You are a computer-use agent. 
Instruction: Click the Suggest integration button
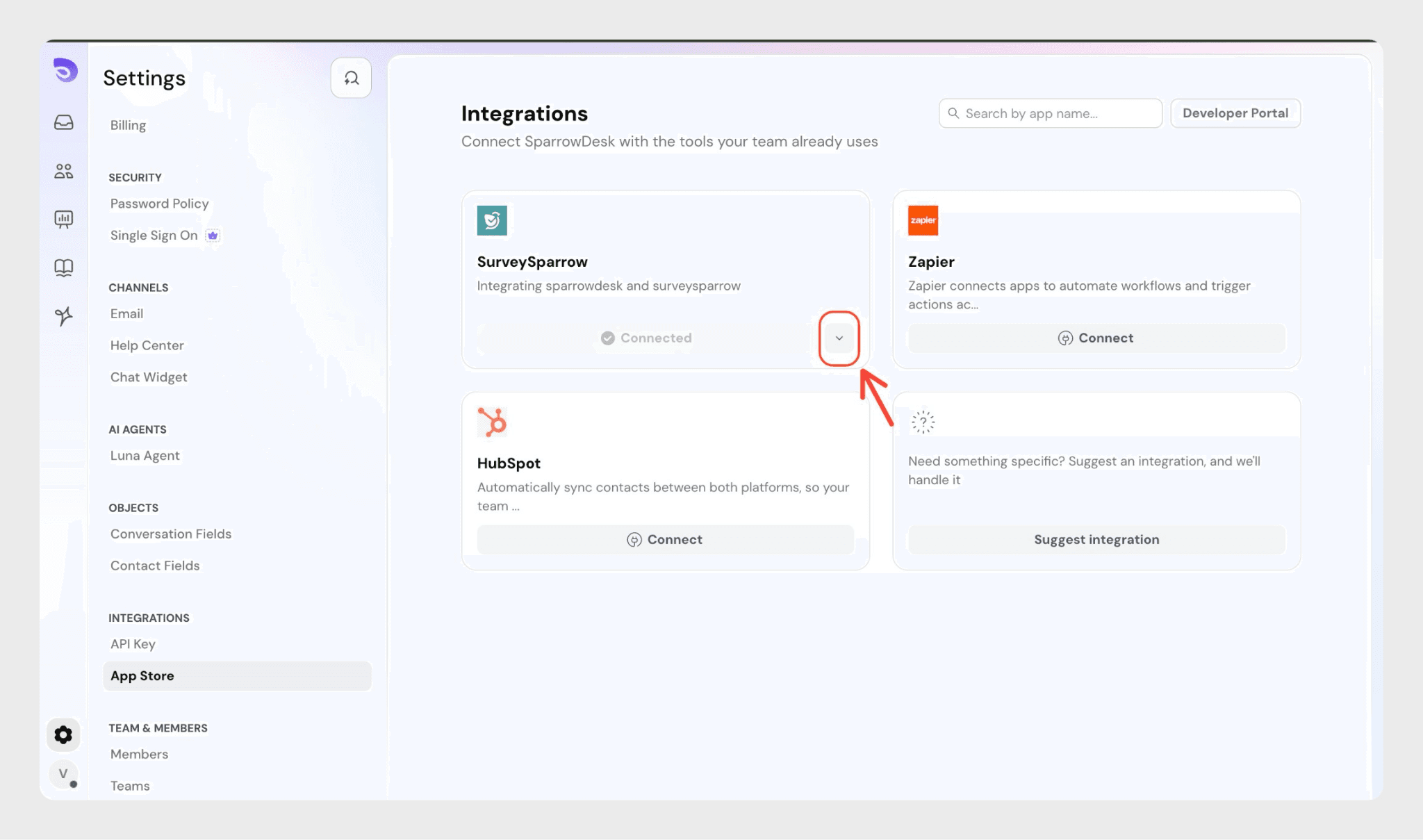pyautogui.click(x=1096, y=540)
